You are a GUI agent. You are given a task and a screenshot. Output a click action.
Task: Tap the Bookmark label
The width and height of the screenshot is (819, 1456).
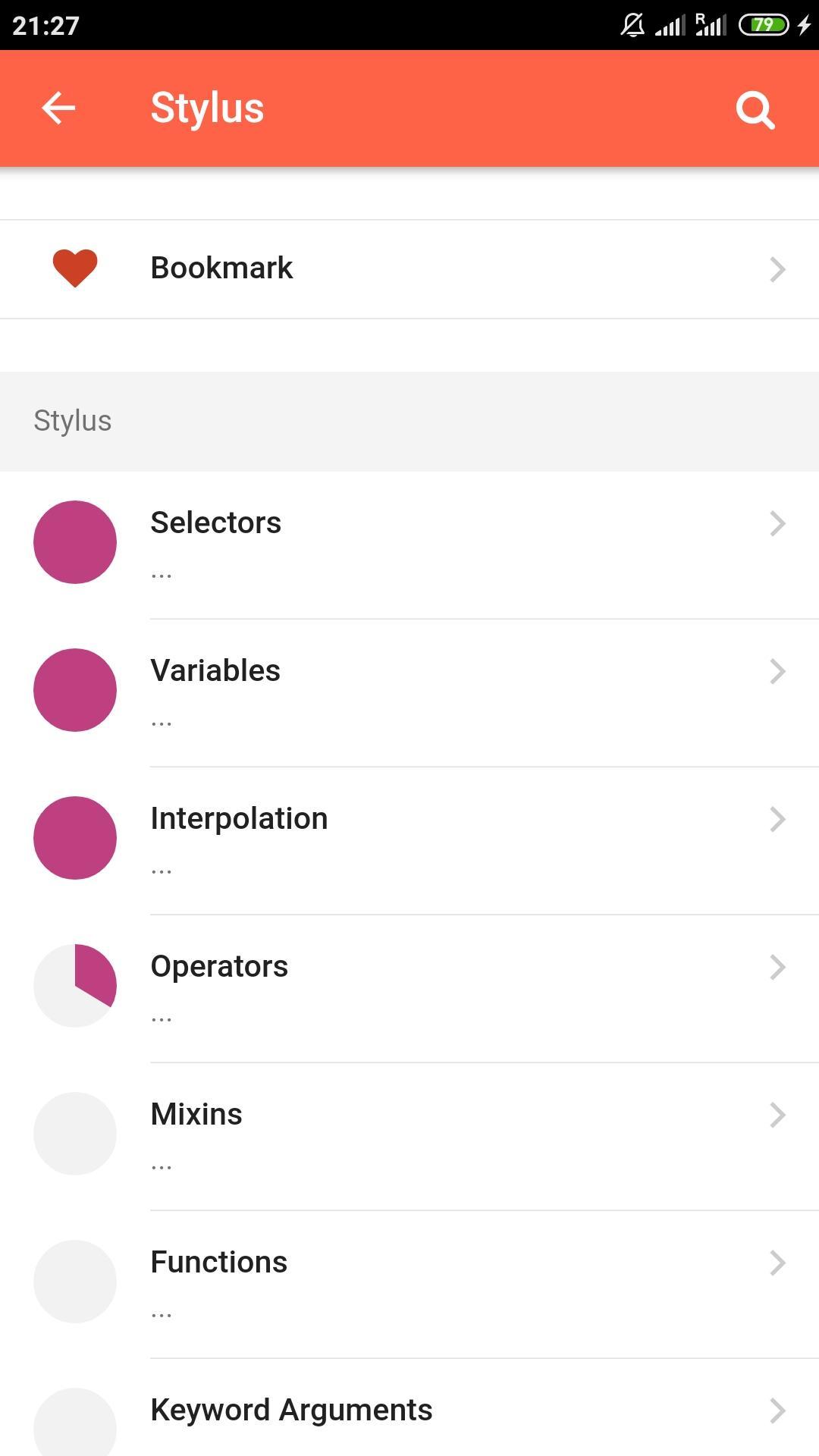[221, 268]
